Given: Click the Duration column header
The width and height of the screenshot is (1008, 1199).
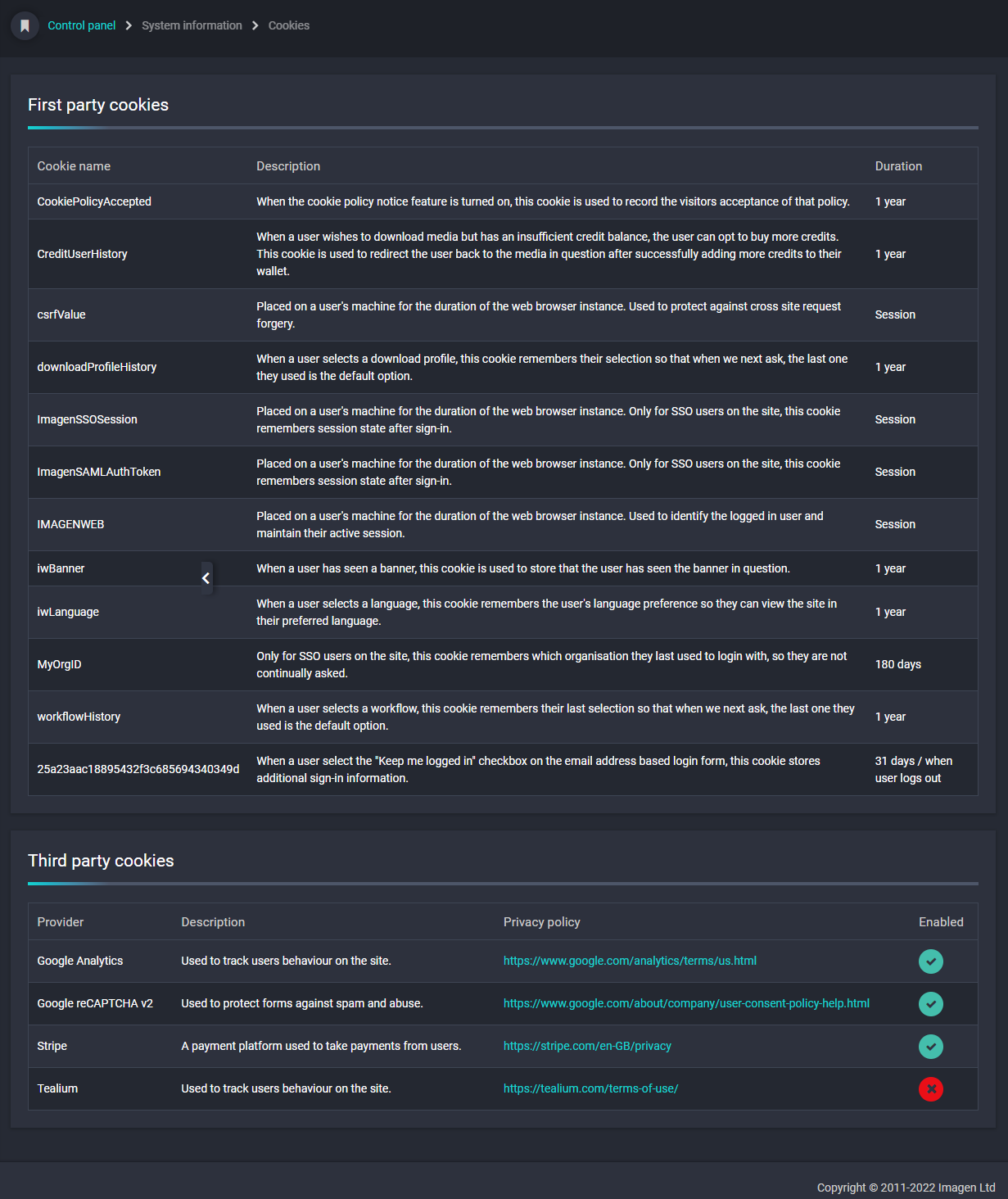Looking at the screenshot, I should point(898,166).
